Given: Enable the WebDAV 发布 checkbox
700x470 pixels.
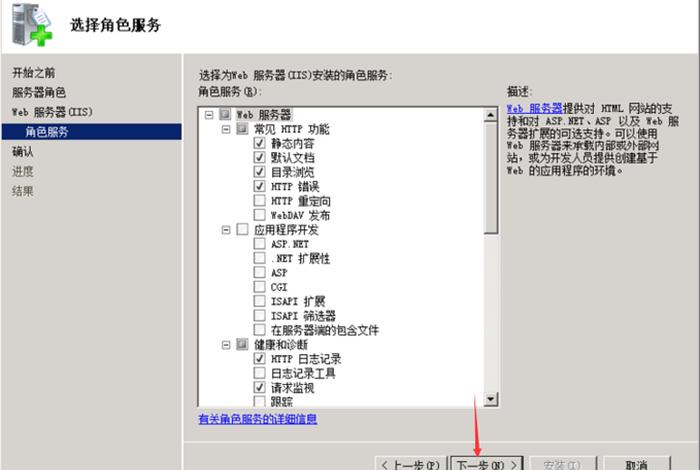Looking at the screenshot, I should click(259, 215).
